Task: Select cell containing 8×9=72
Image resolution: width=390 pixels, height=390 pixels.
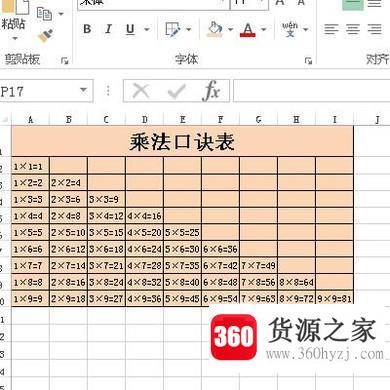Action: coord(296,298)
